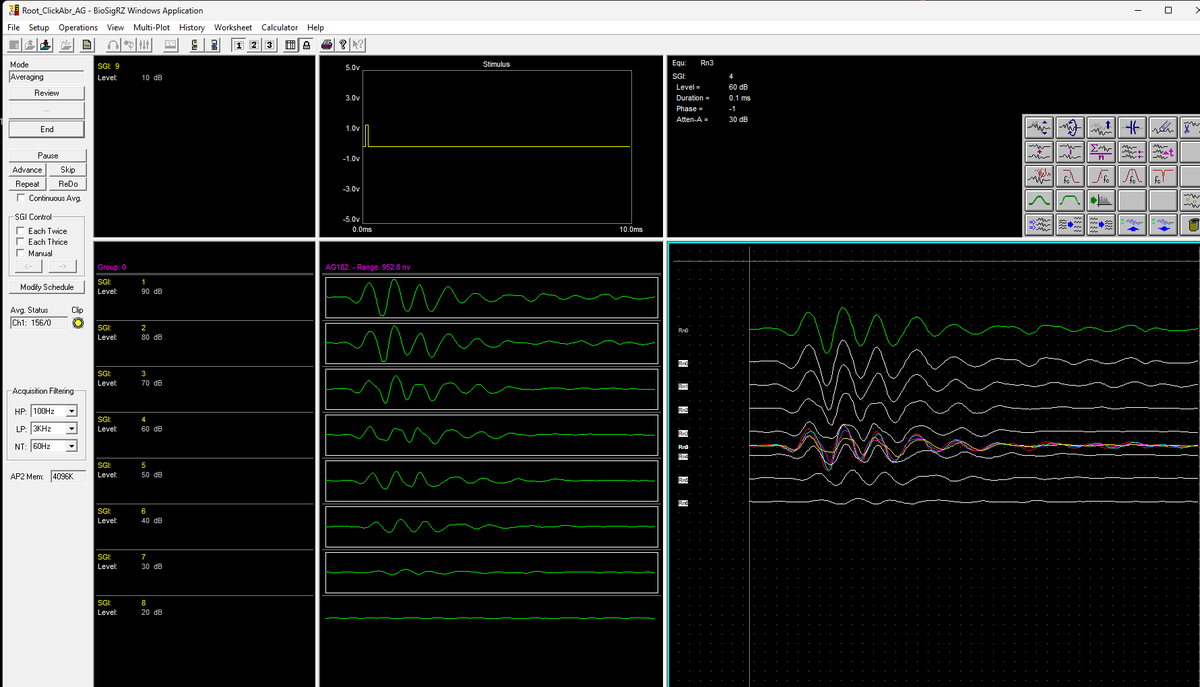This screenshot has width=1200, height=687.
Task: Click the printer icon in toolbar
Action: pos(326,45)
